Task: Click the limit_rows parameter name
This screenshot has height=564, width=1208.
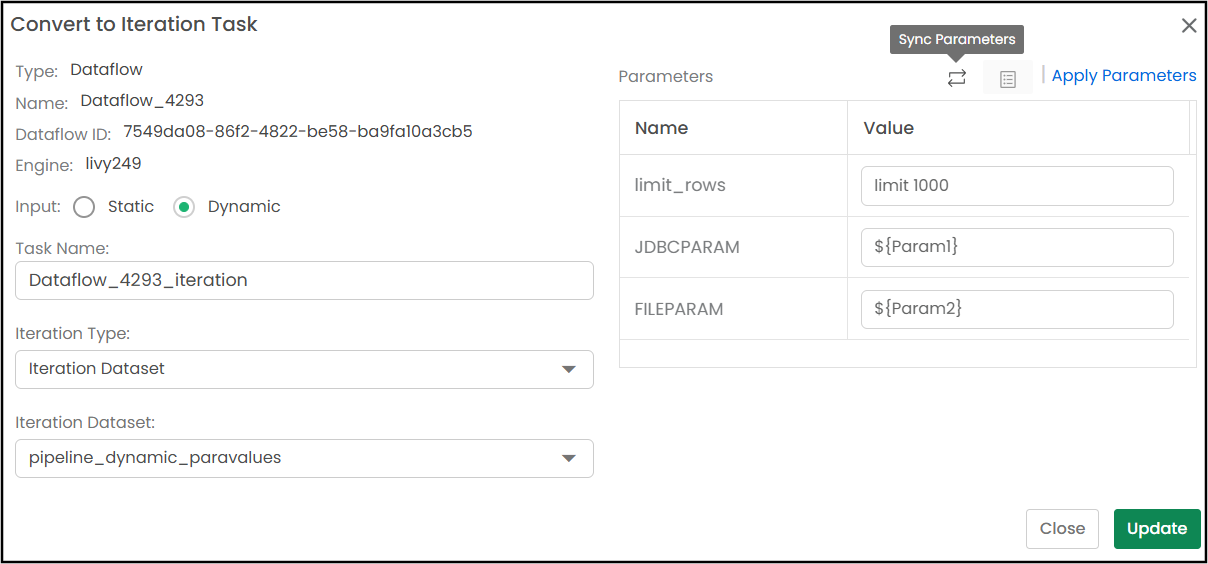Action: pos(680,185)
